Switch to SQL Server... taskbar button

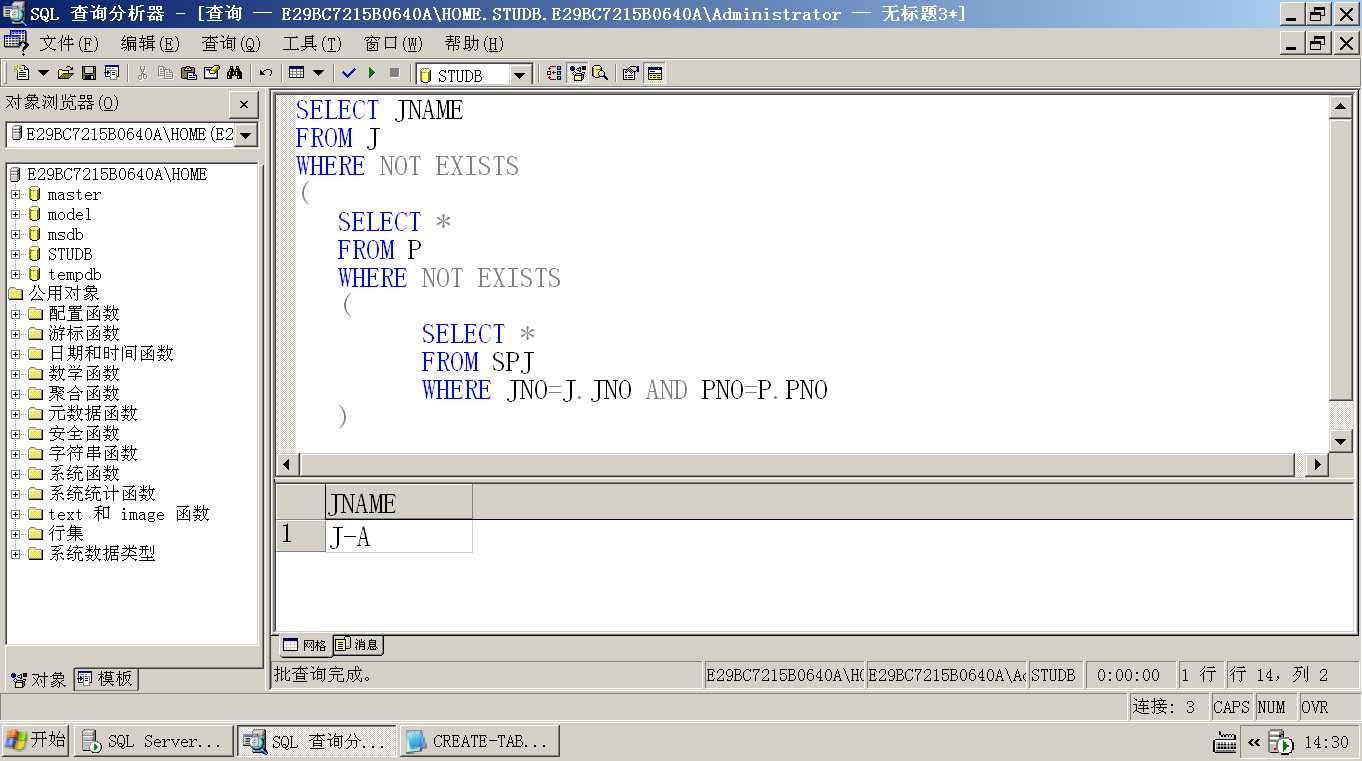pos(154,741)
